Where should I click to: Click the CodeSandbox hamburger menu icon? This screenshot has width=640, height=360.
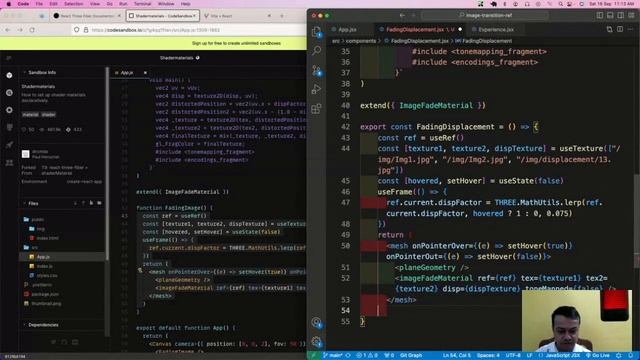point(9,58)
